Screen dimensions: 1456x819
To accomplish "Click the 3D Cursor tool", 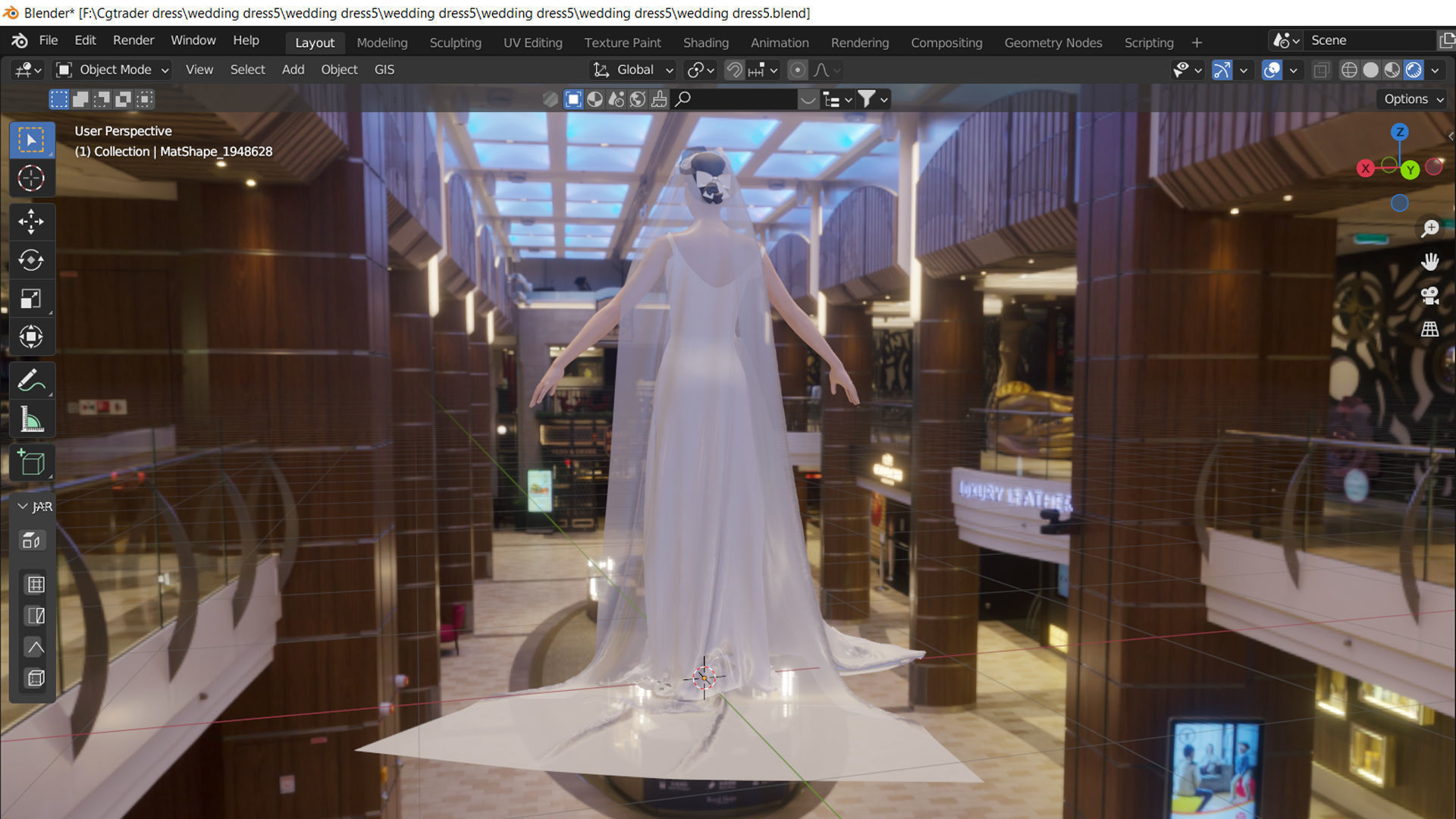I will pyautogui.click(x=32, y=178).
